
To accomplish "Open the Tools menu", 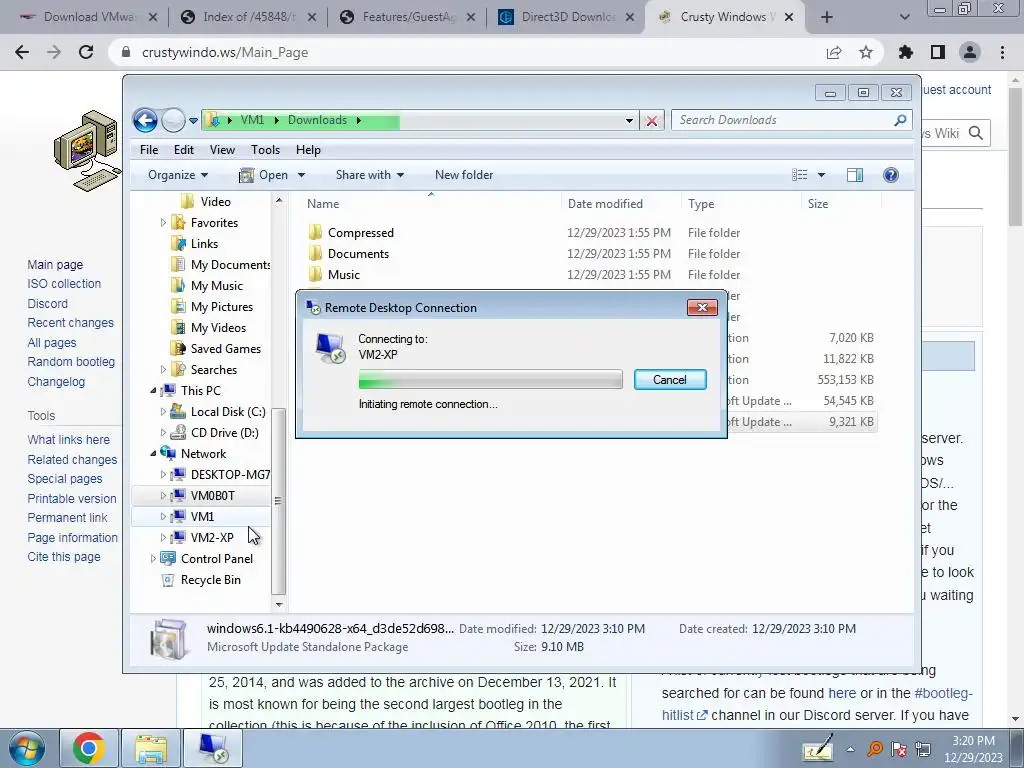I will [x=265, y=150].
